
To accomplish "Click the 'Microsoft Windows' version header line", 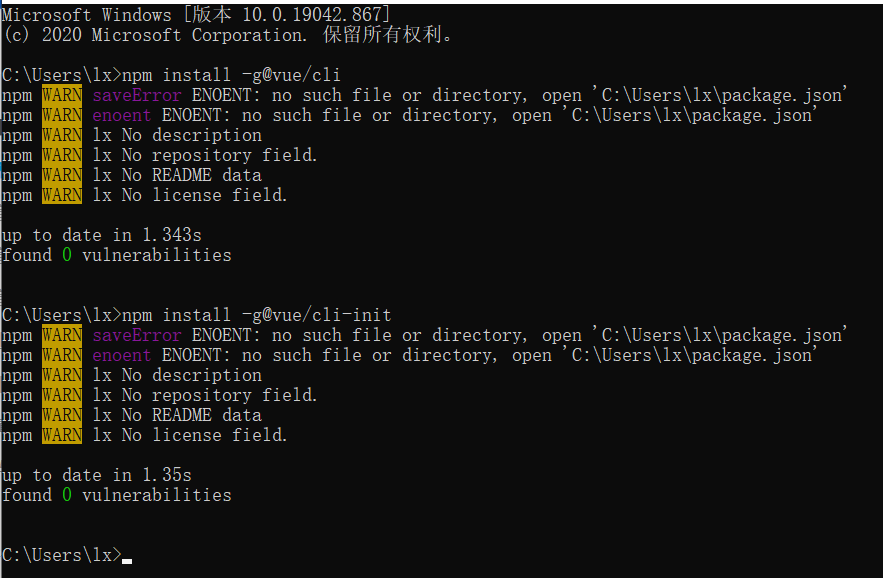I will 196,15.
